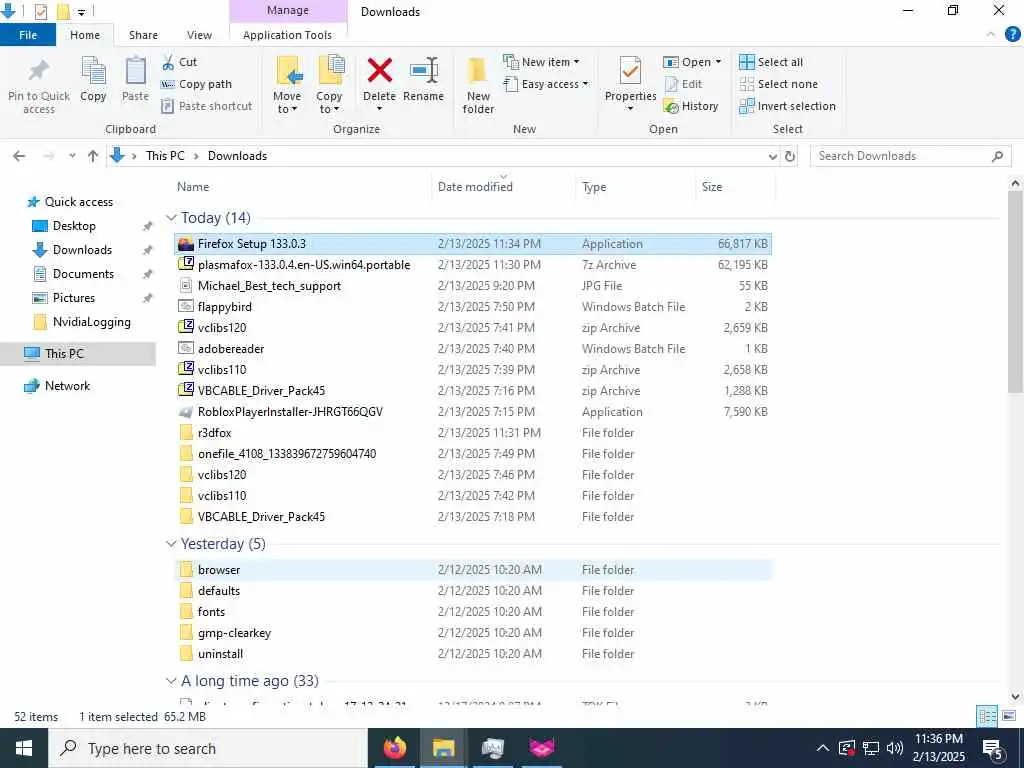Click Copy path in Clipboard group
Screen dimensions: 1024x768
pos(196,84)
